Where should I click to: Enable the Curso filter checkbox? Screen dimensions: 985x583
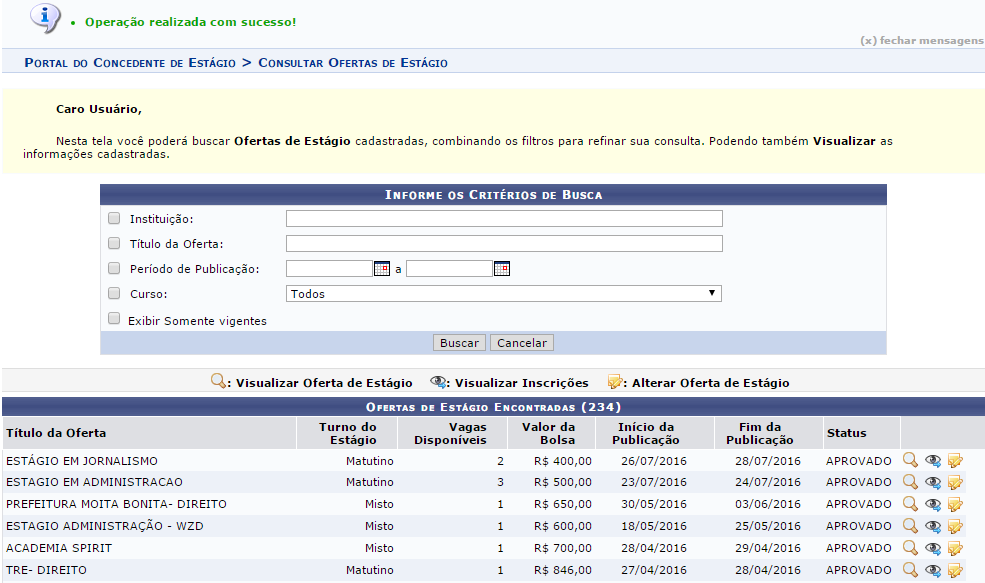(114, 293)
